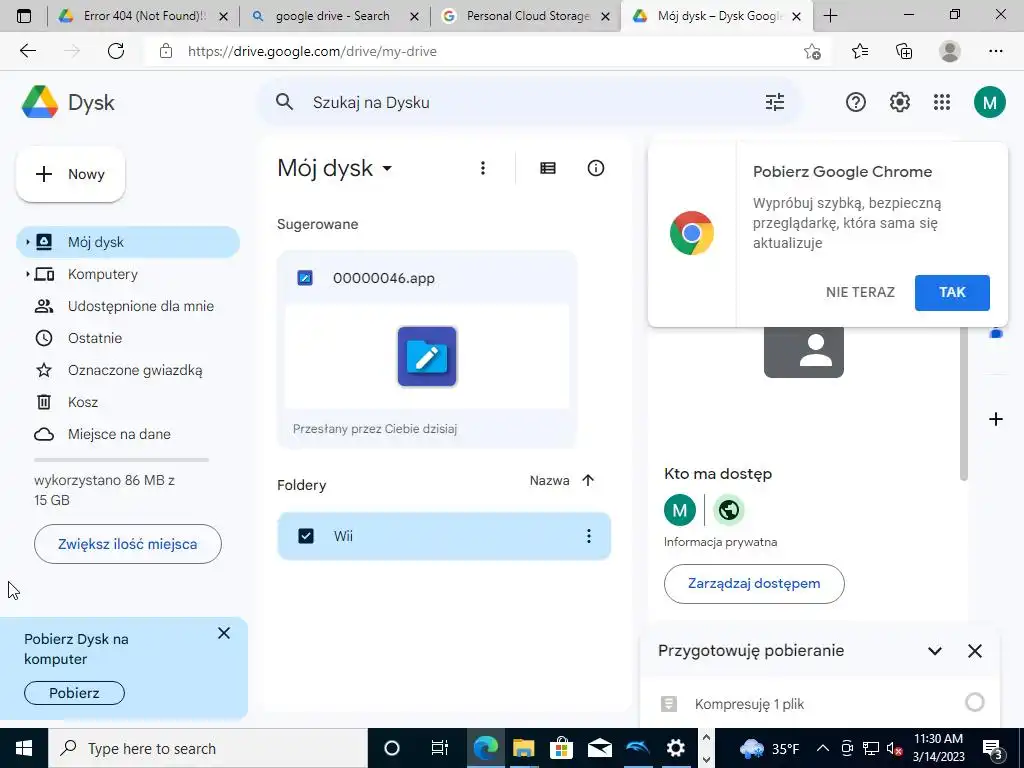
Task: Expand the Komputery tree arrow
Action: (x=27, y=274)
